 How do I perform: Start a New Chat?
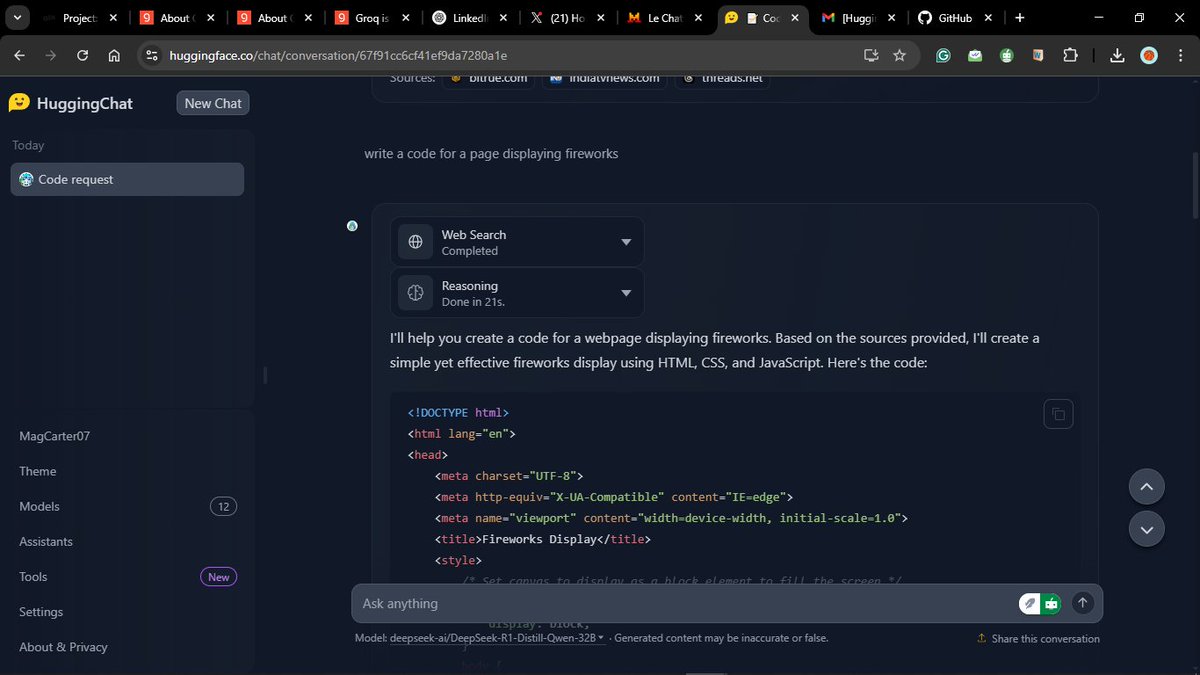(x=213, y=103)
